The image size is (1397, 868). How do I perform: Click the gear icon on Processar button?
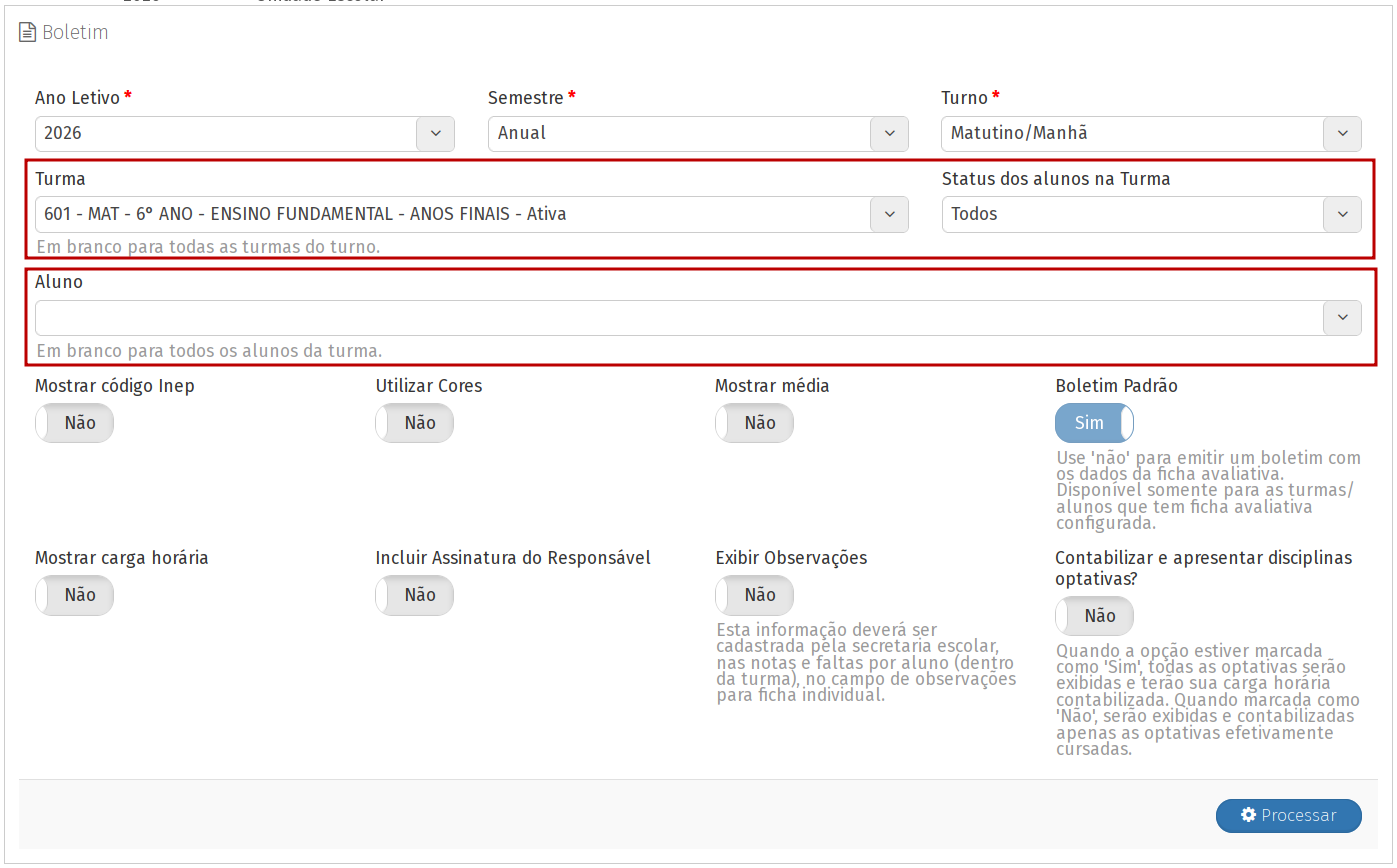coord(1248,815)
